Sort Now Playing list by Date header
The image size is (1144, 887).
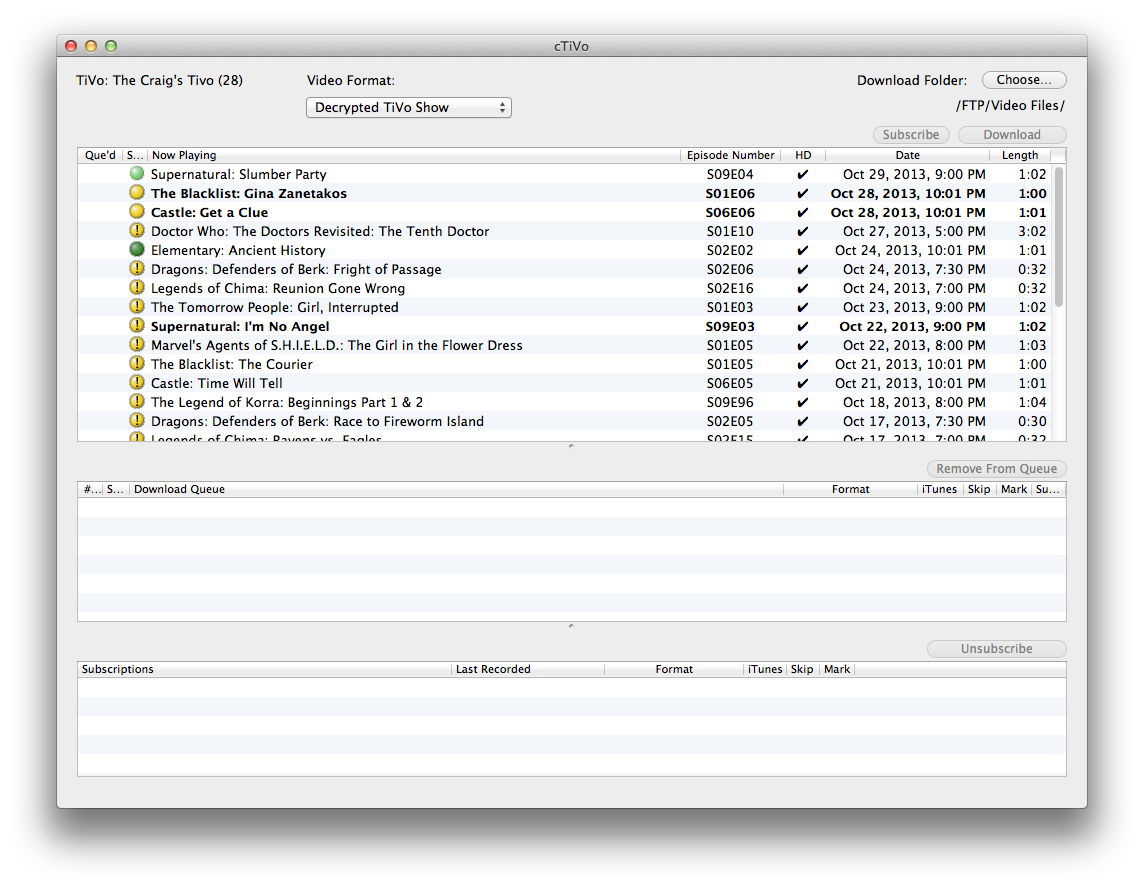pyautogui.click(x=908, y=155)
